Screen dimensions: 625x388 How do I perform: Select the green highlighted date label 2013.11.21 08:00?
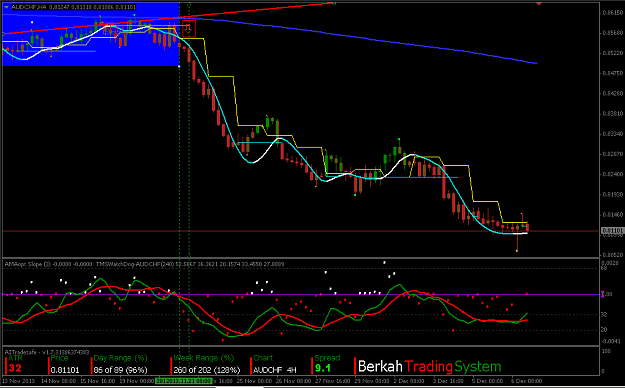tap(184, 381)
